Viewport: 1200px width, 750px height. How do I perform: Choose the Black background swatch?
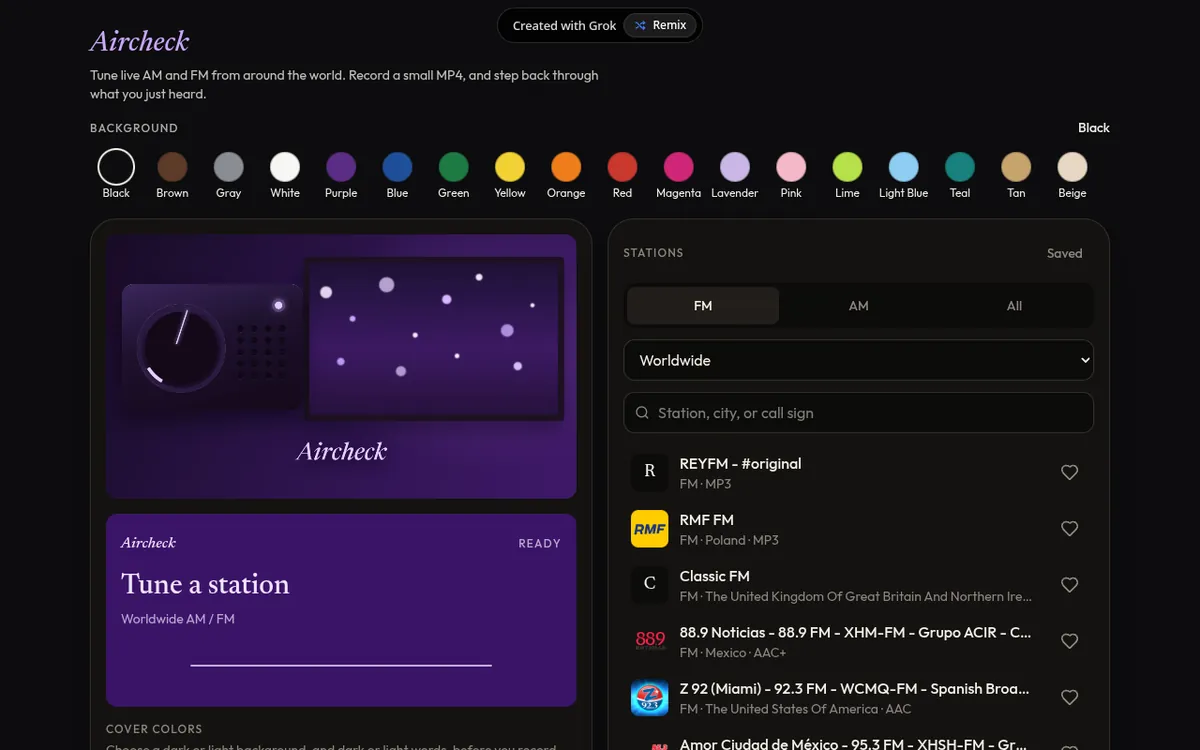click(x=116, y=167)
